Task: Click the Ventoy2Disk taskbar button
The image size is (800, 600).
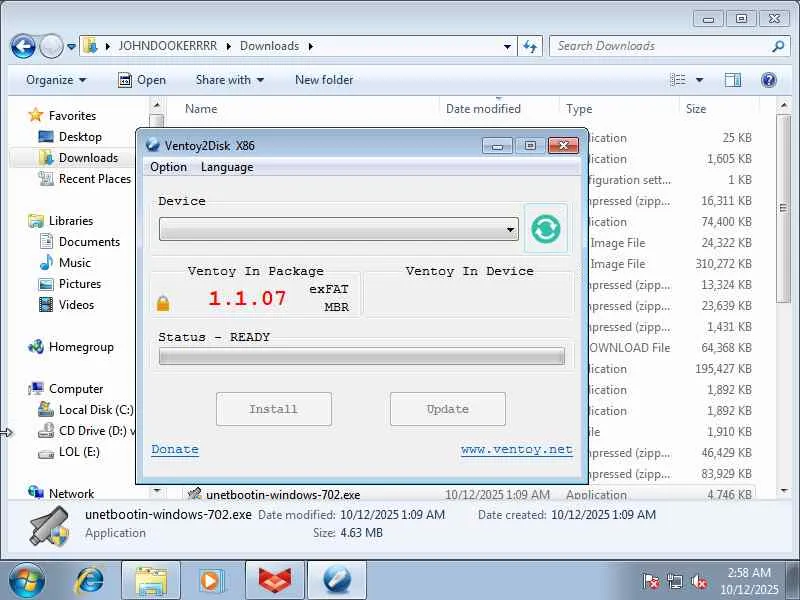Action: coord(337,581)
